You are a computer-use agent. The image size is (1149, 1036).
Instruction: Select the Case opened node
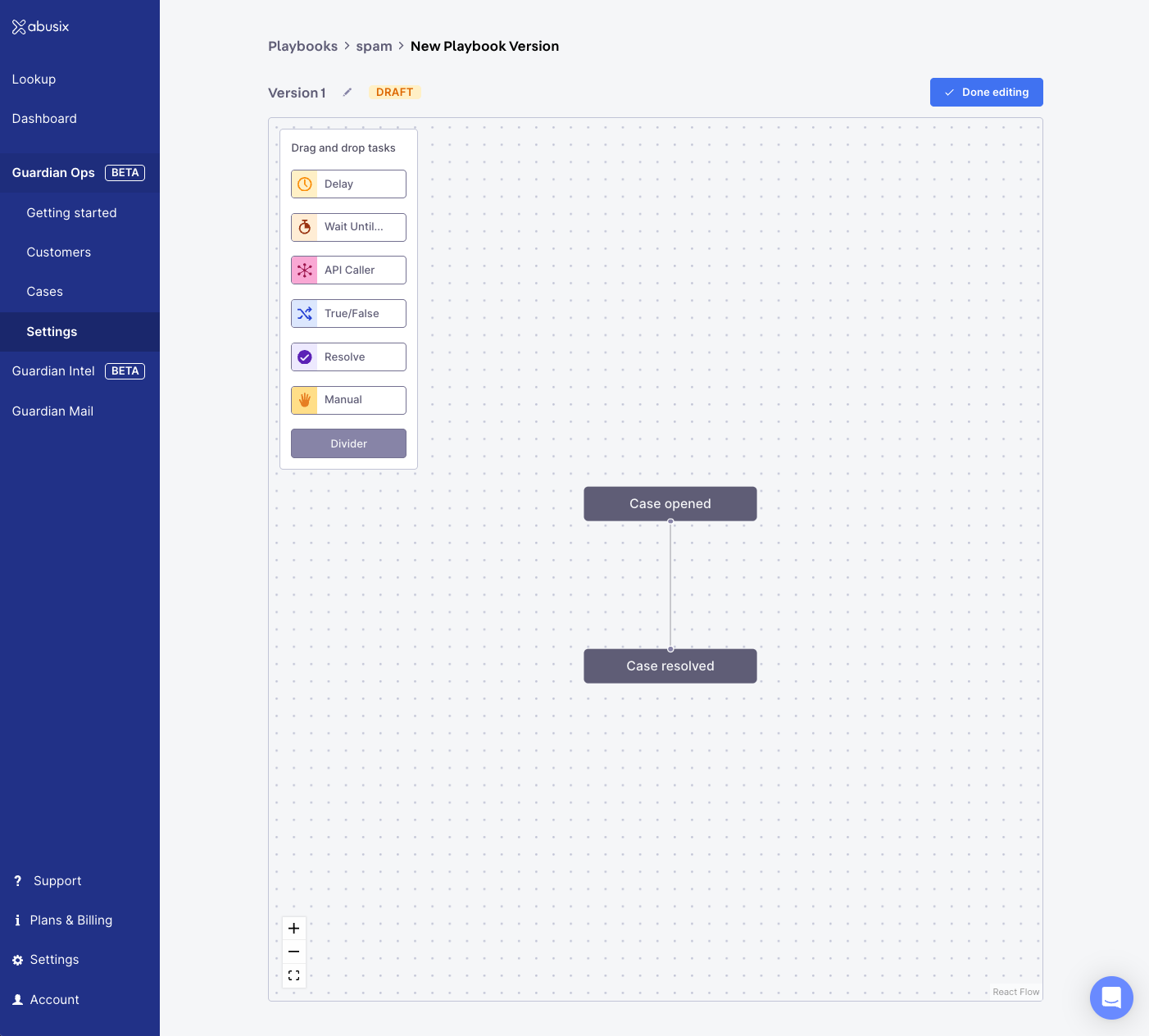[670, 503]
